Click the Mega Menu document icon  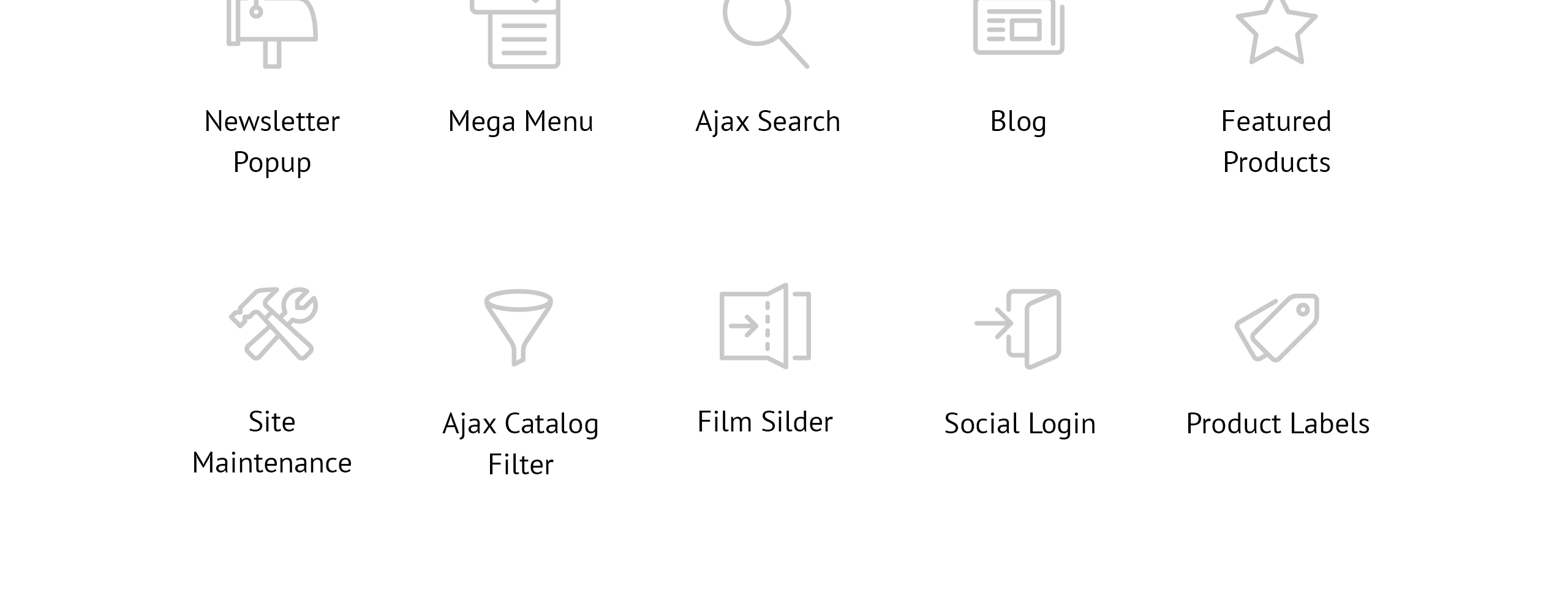pos(524,34)
